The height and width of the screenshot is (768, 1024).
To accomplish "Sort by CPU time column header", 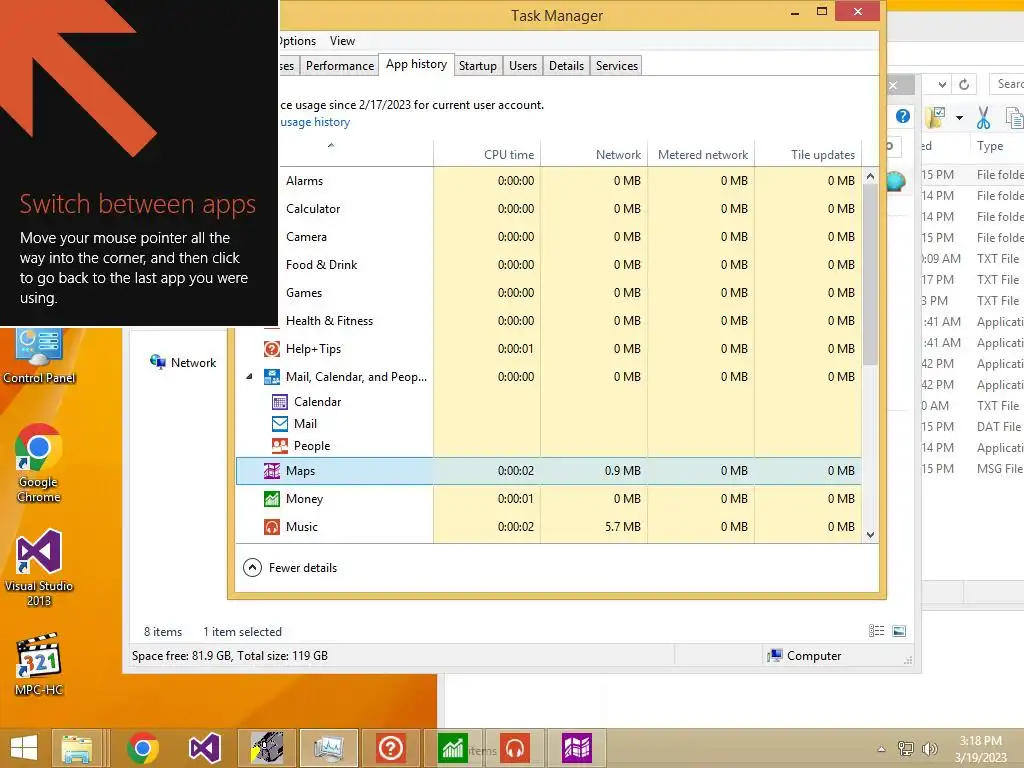I will click(x=487, y=154).
